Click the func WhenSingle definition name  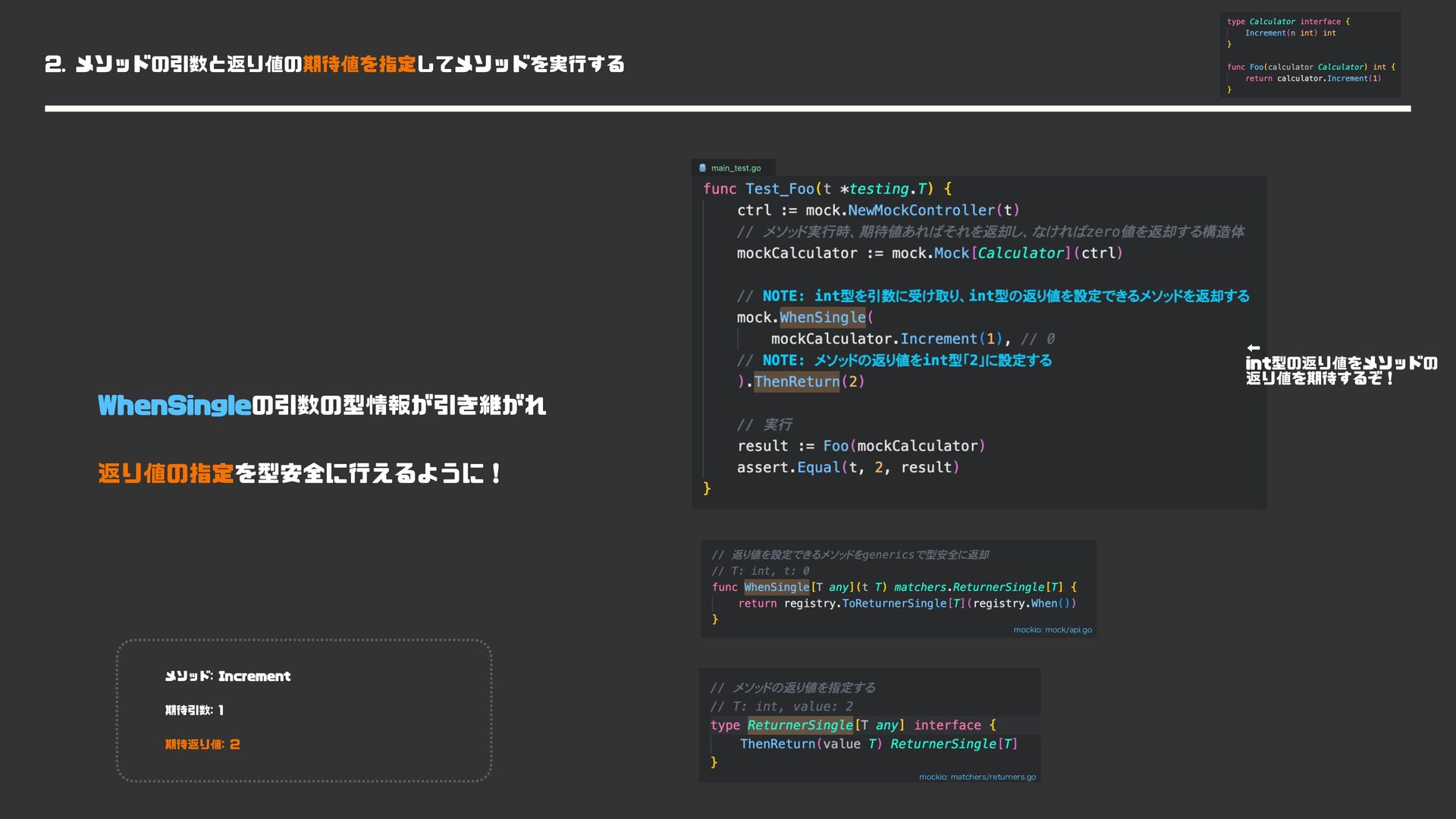point(777,587)
